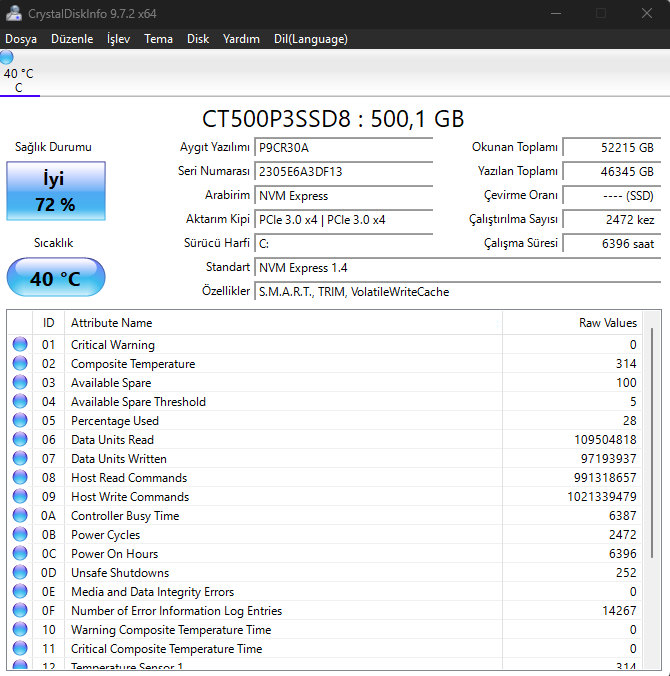
Task: Click status orb for Critical Composite Temperature Time
Action: click(20, 648)
